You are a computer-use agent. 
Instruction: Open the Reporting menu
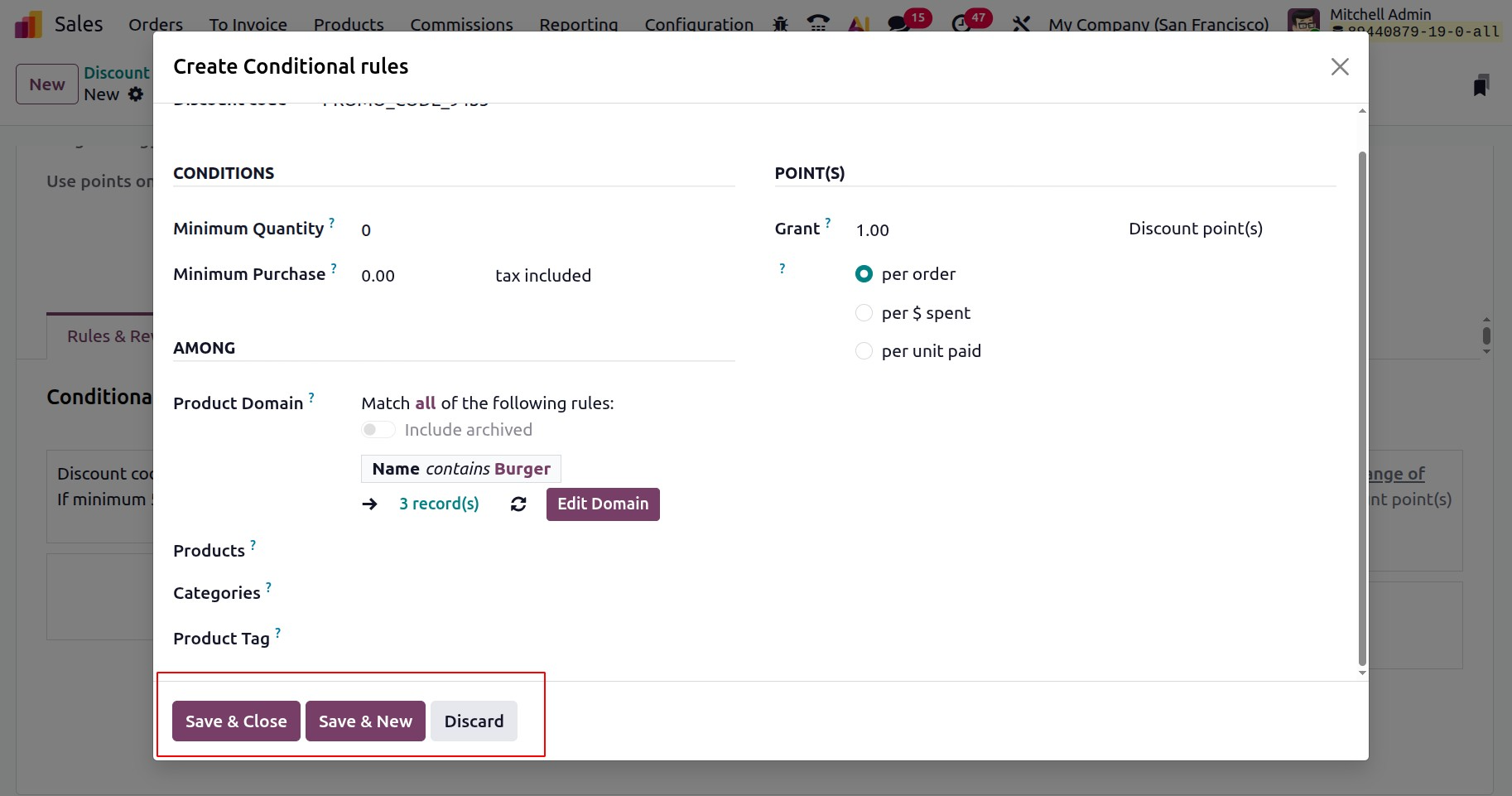578,24
